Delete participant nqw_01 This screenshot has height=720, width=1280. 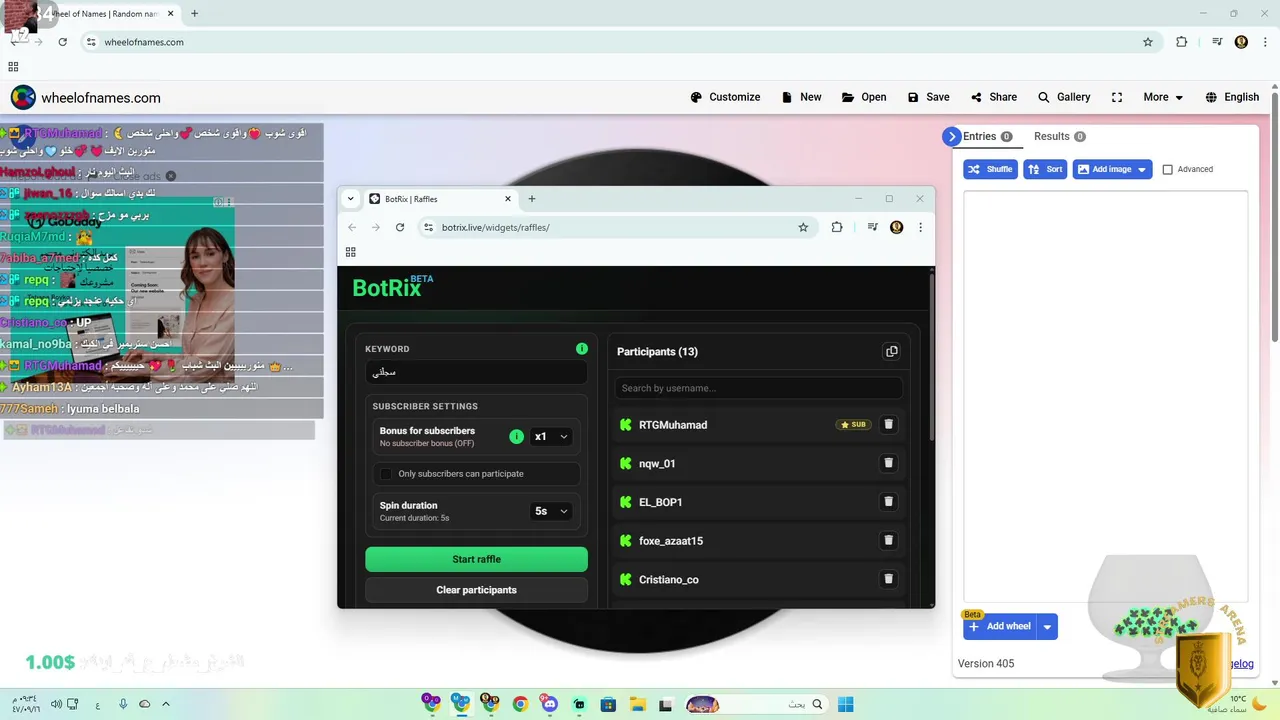coord(888,463)
